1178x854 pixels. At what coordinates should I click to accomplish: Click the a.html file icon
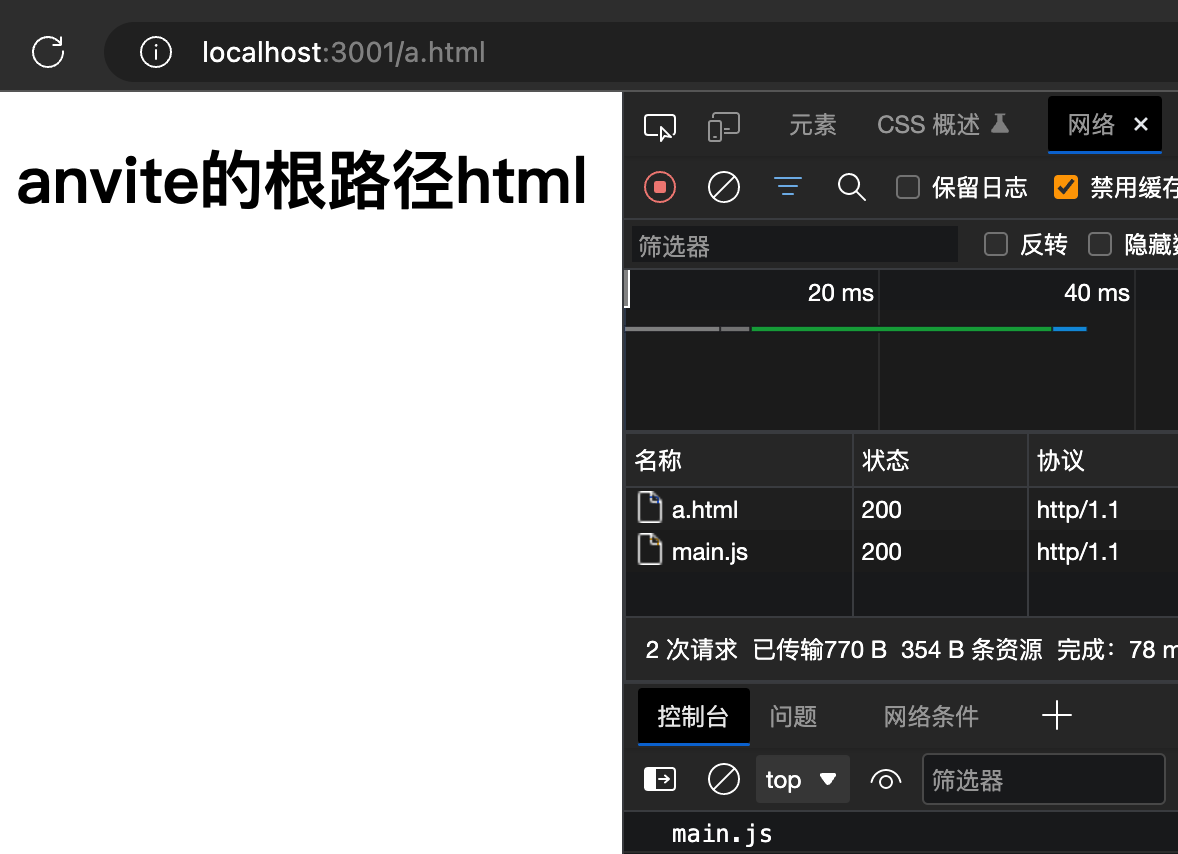(x=649, y=507)
